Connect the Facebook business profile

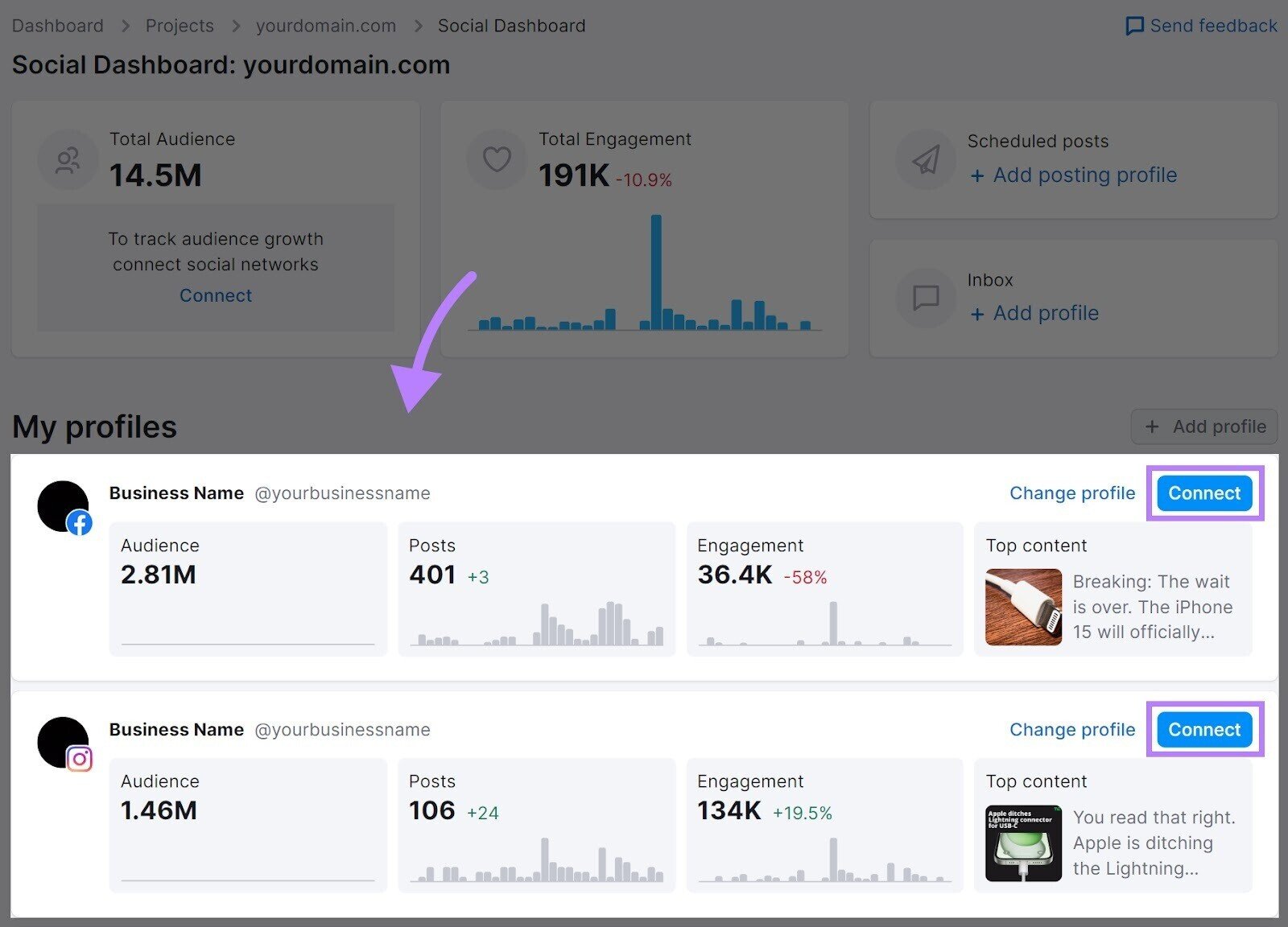point(1203,493)
